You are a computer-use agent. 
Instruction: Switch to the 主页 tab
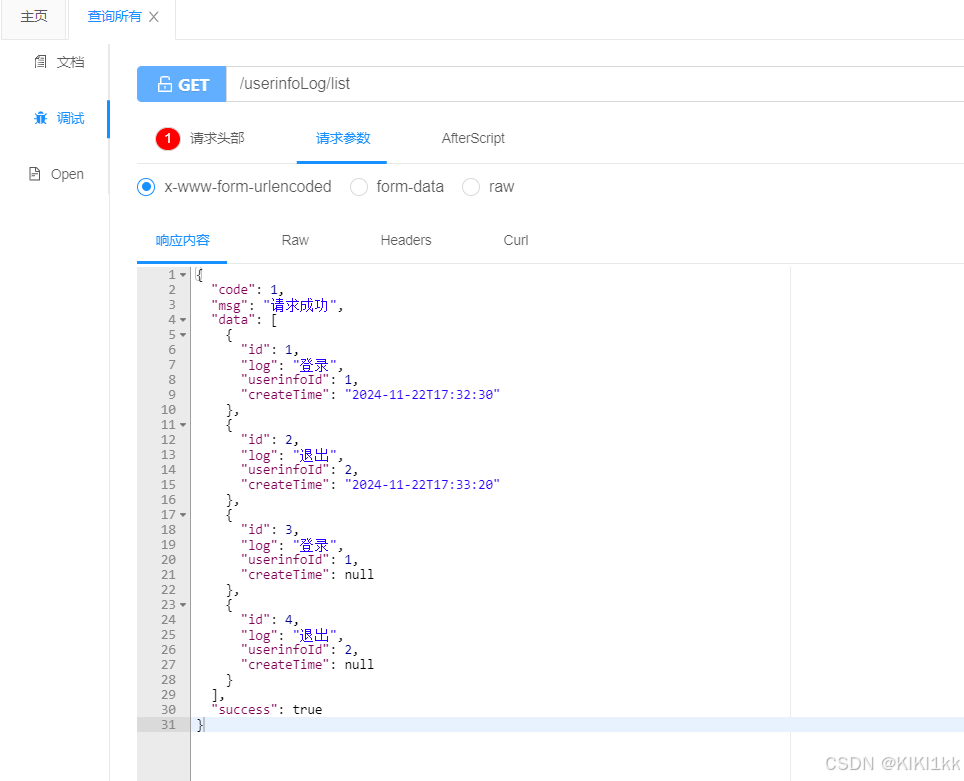(x=33, y=16)
